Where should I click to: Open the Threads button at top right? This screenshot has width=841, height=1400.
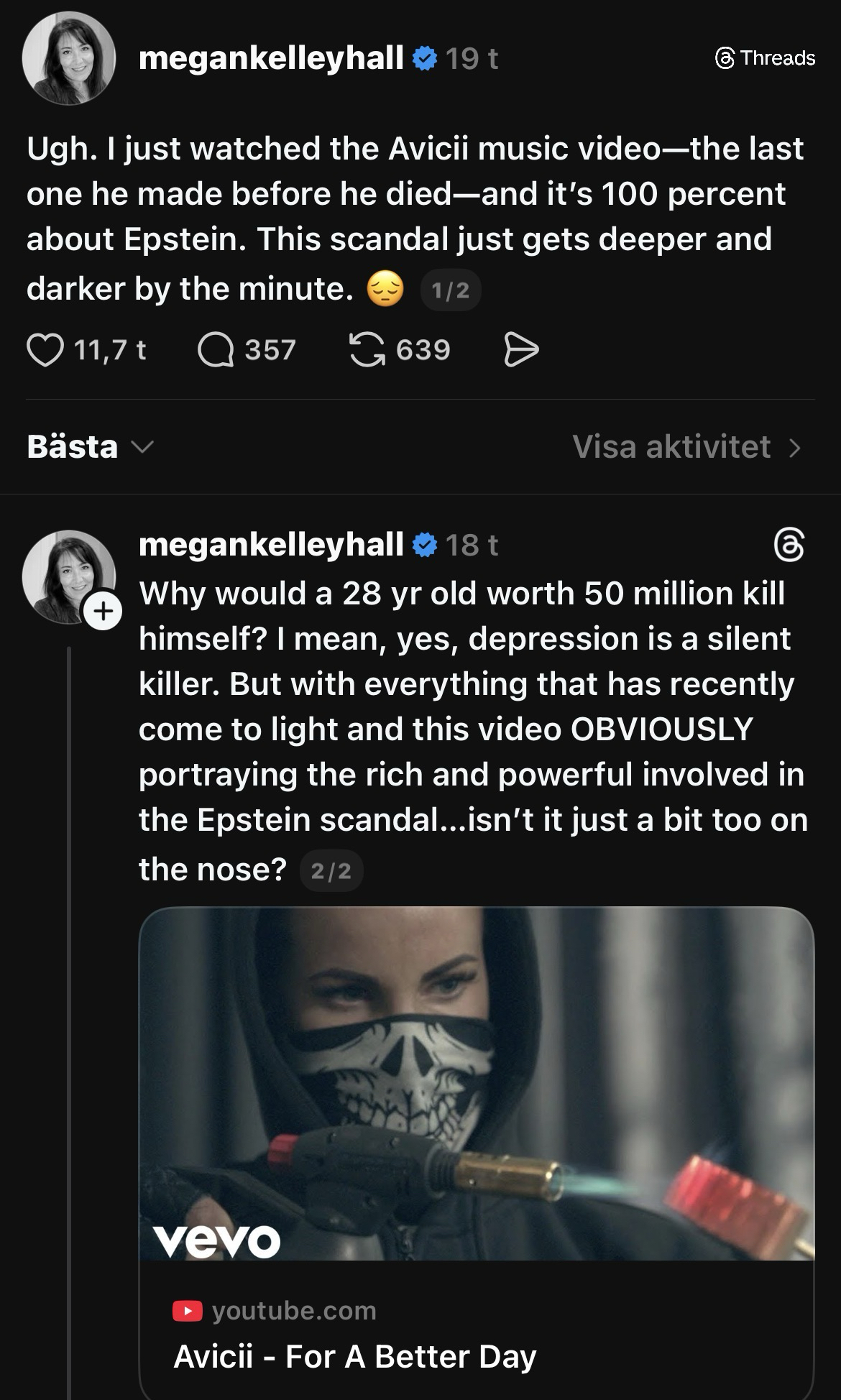[x=766, y=58]
